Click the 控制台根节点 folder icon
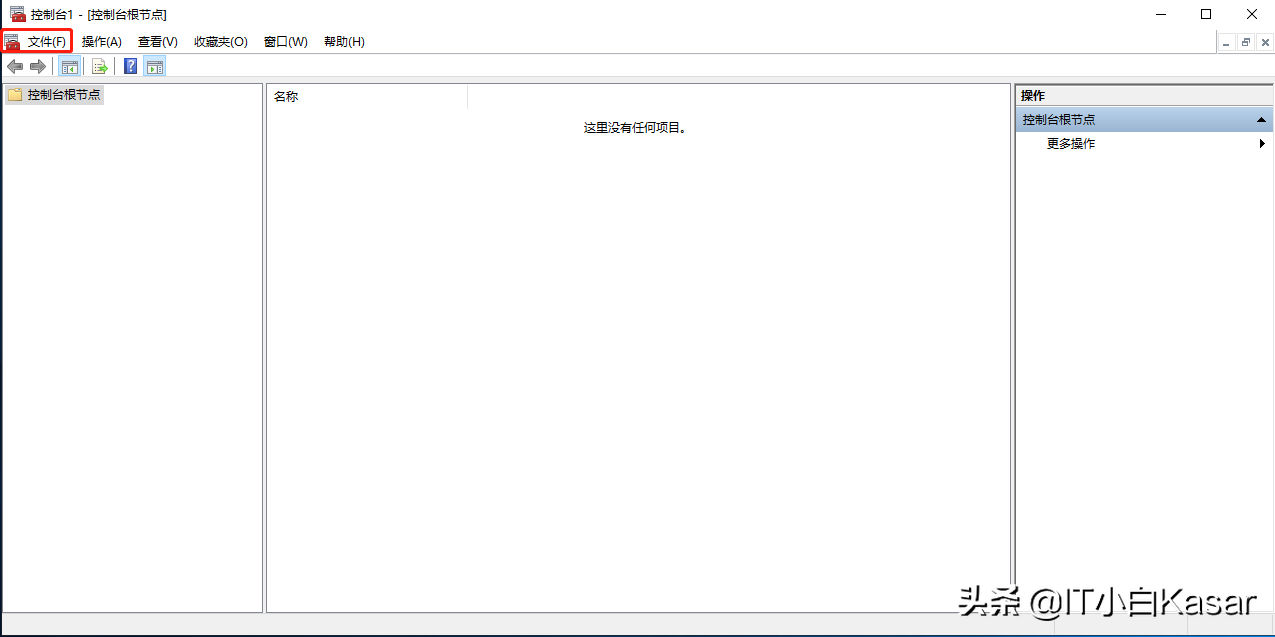1275x637 pixels. (14, 94)
